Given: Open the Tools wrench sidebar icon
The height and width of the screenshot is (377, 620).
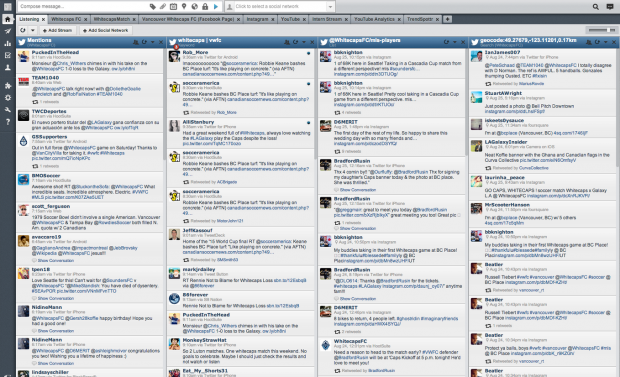Looking at the screenshot, I should coord(7,110).
